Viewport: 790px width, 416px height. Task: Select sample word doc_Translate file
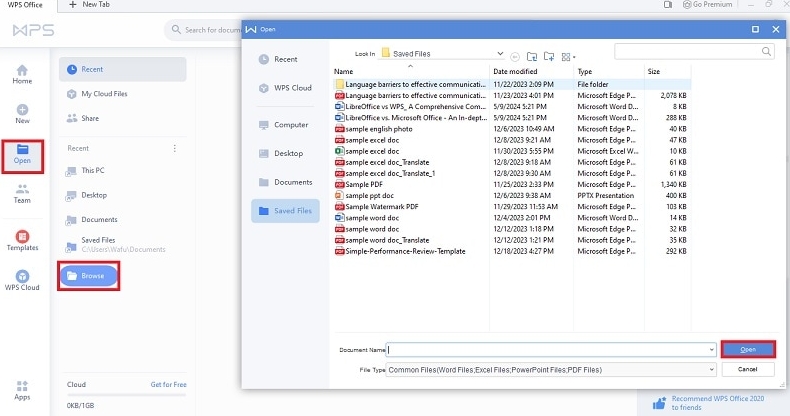click(511, 240)
